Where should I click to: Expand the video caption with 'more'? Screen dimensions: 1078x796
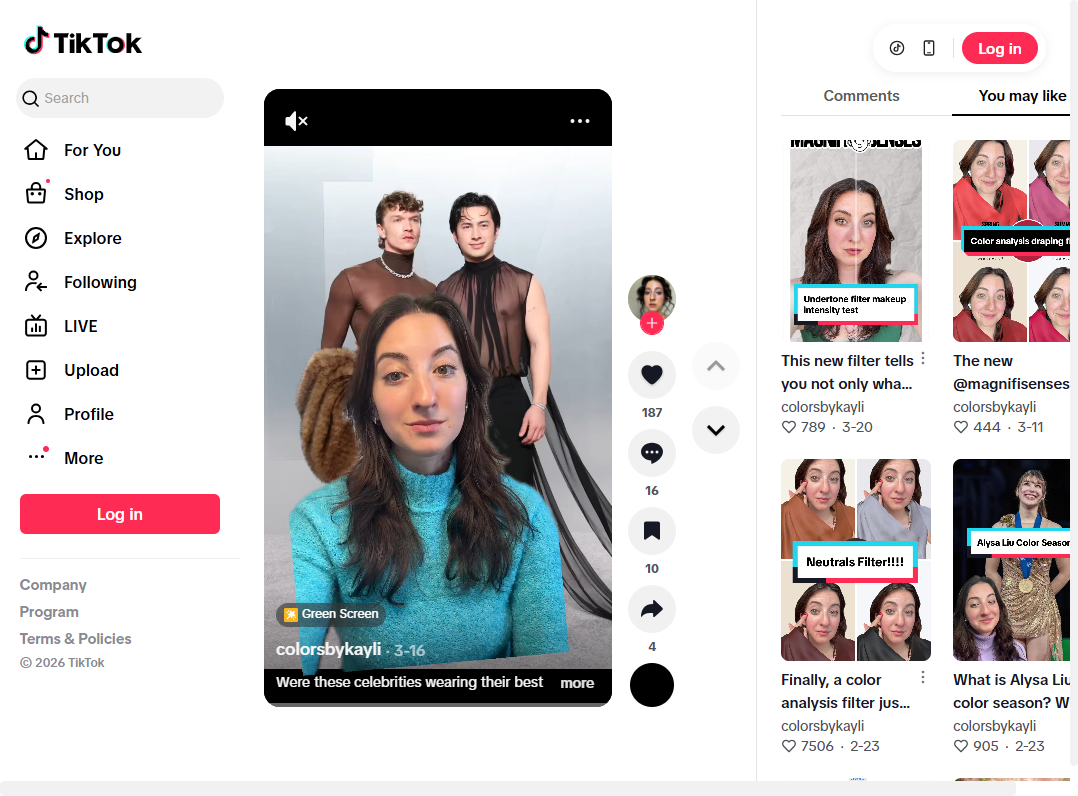tap(577, 683)
